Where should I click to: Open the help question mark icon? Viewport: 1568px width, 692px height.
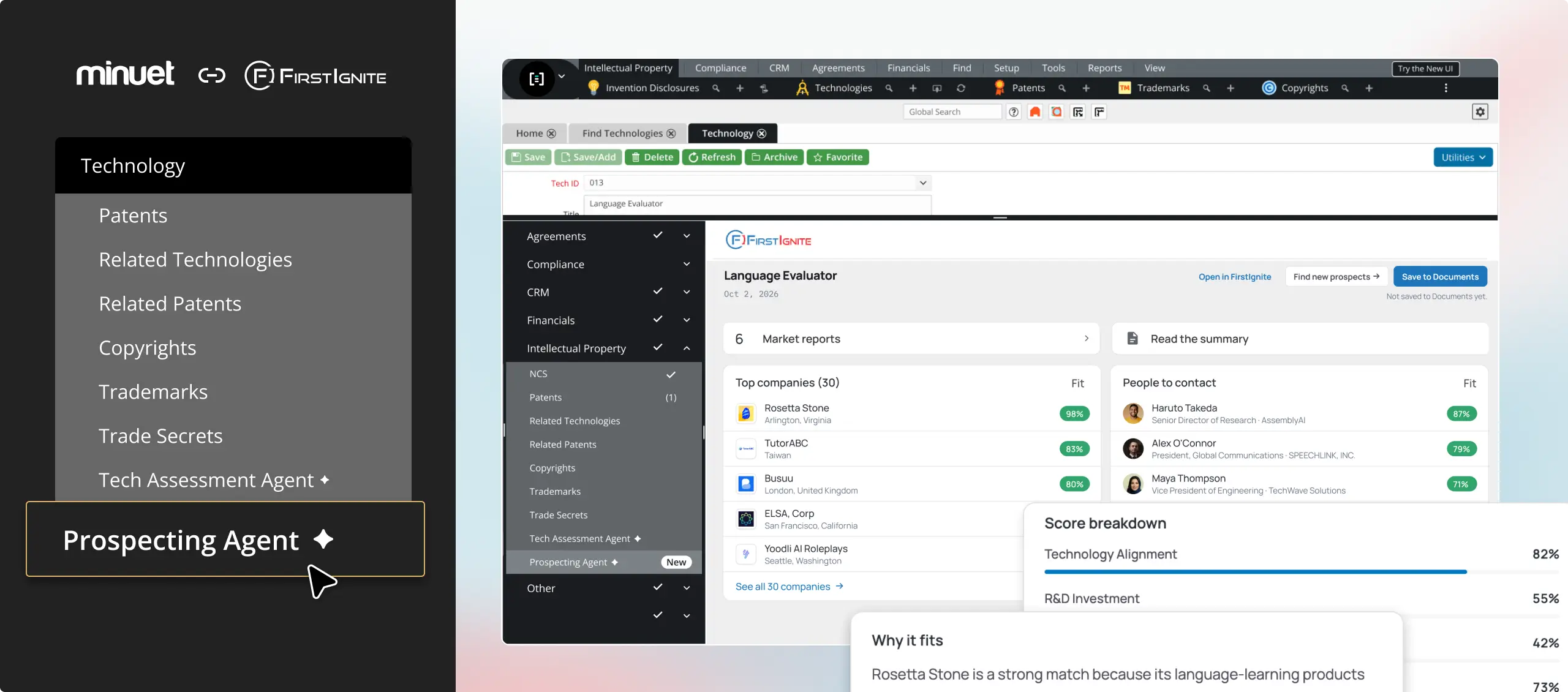[1014, 112]
